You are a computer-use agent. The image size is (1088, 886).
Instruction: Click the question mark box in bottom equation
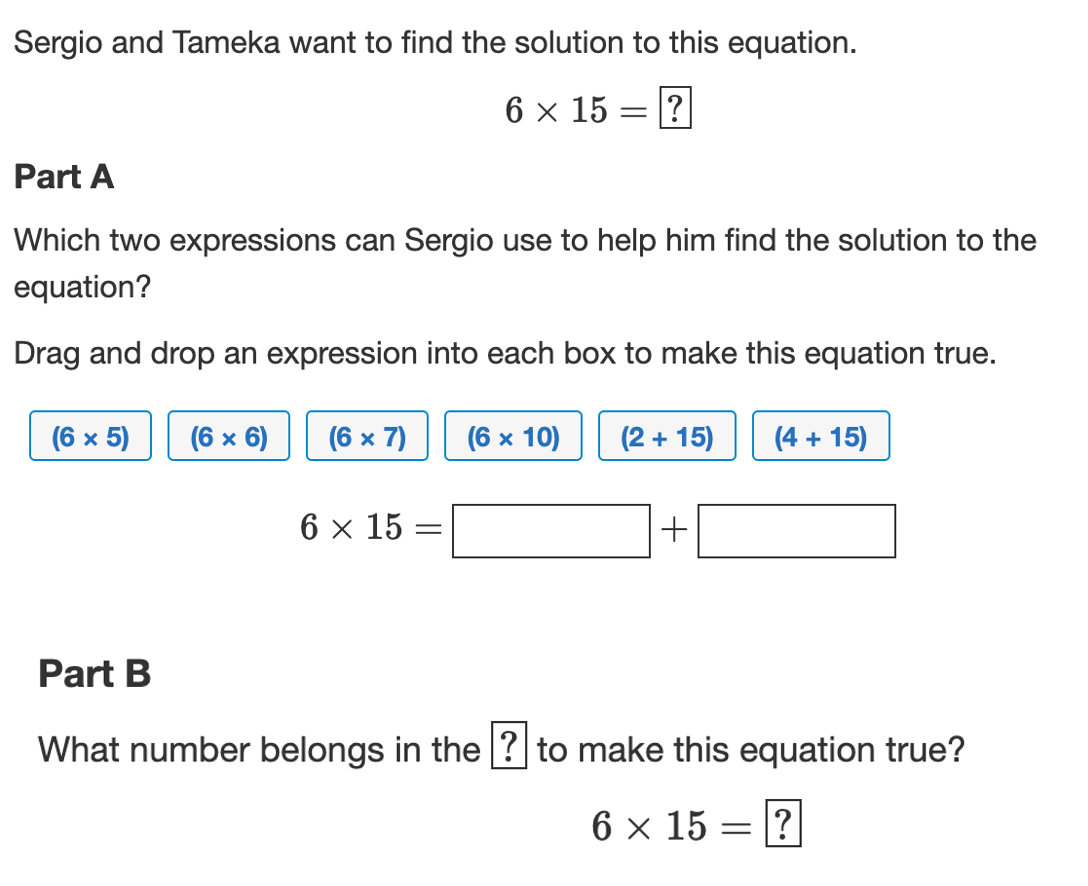coord(783,824)
